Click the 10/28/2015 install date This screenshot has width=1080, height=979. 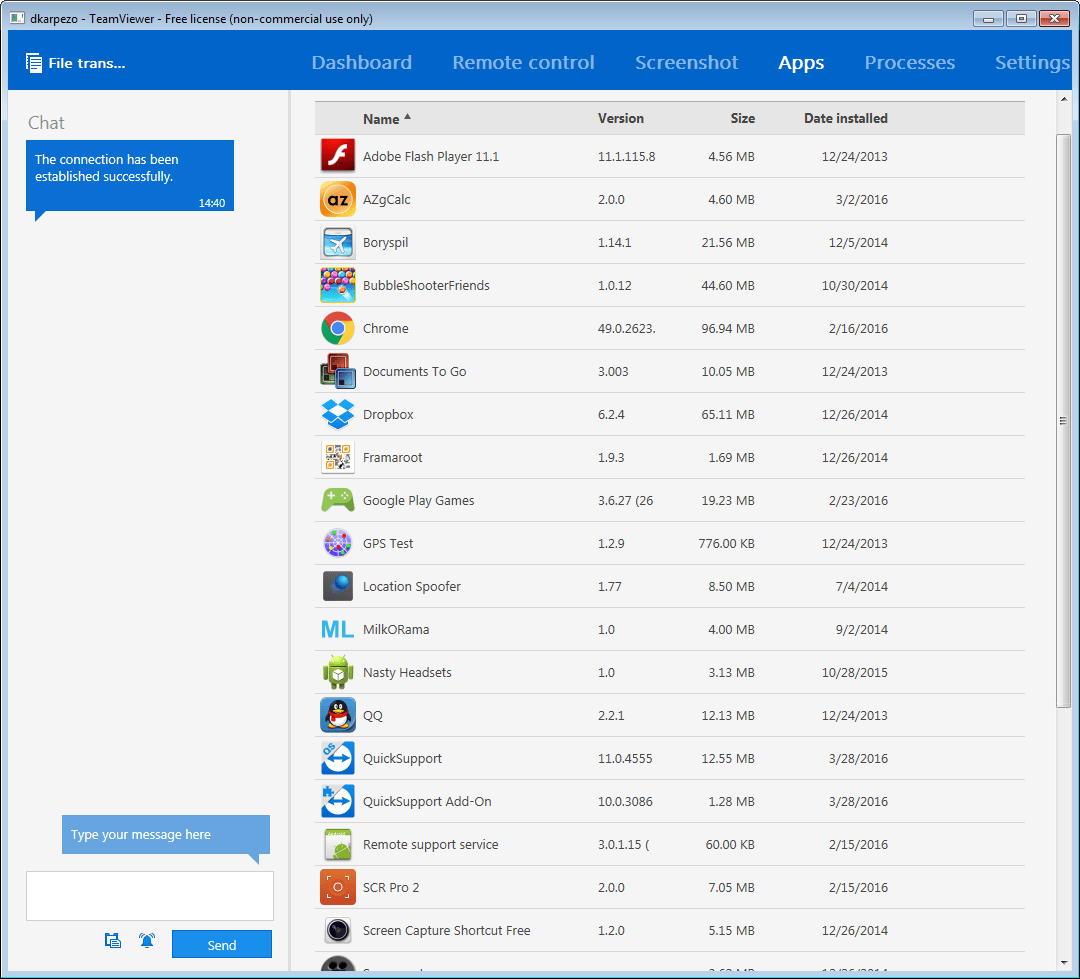click(854, 672)
